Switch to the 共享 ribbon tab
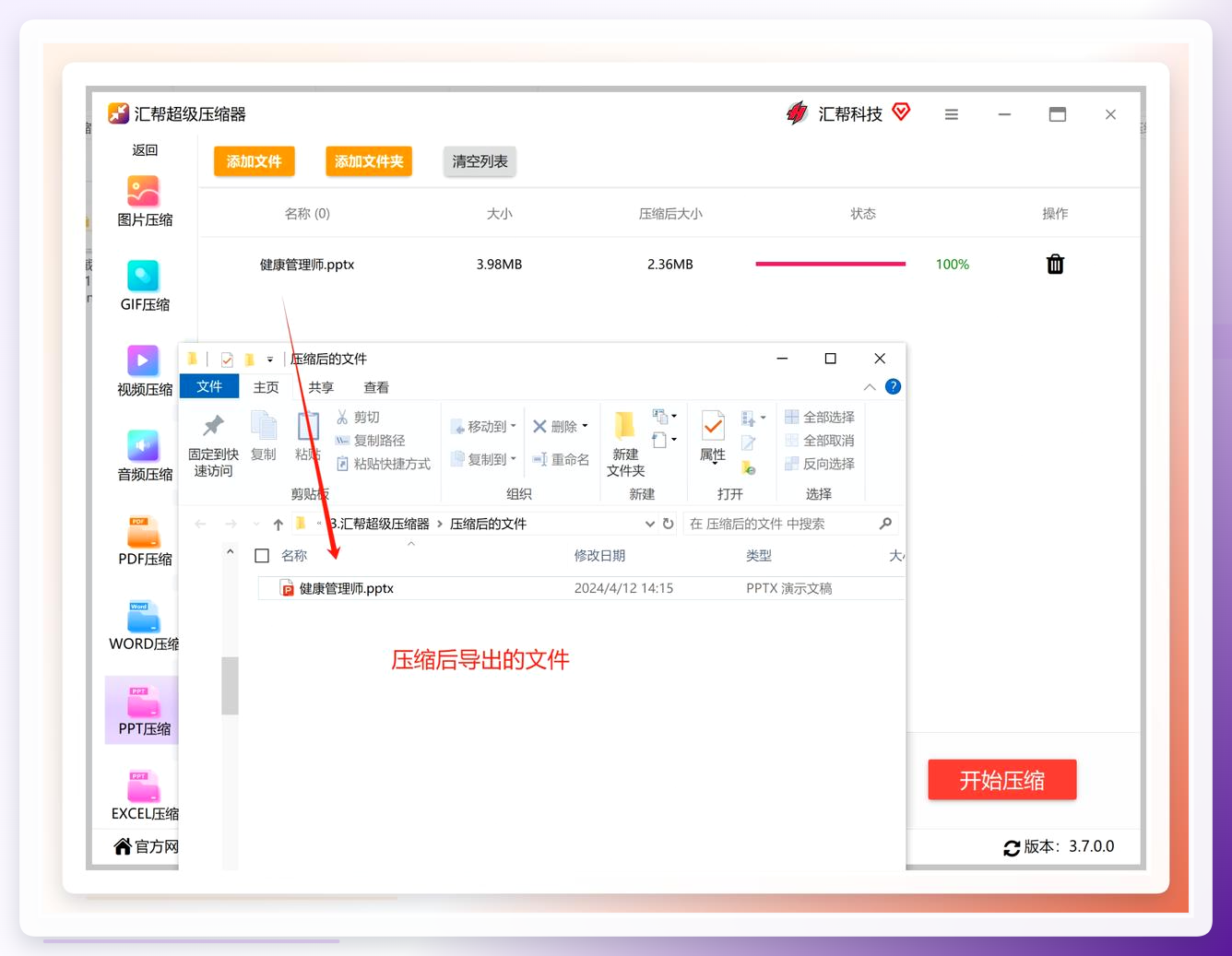 (x=321, y=388)
